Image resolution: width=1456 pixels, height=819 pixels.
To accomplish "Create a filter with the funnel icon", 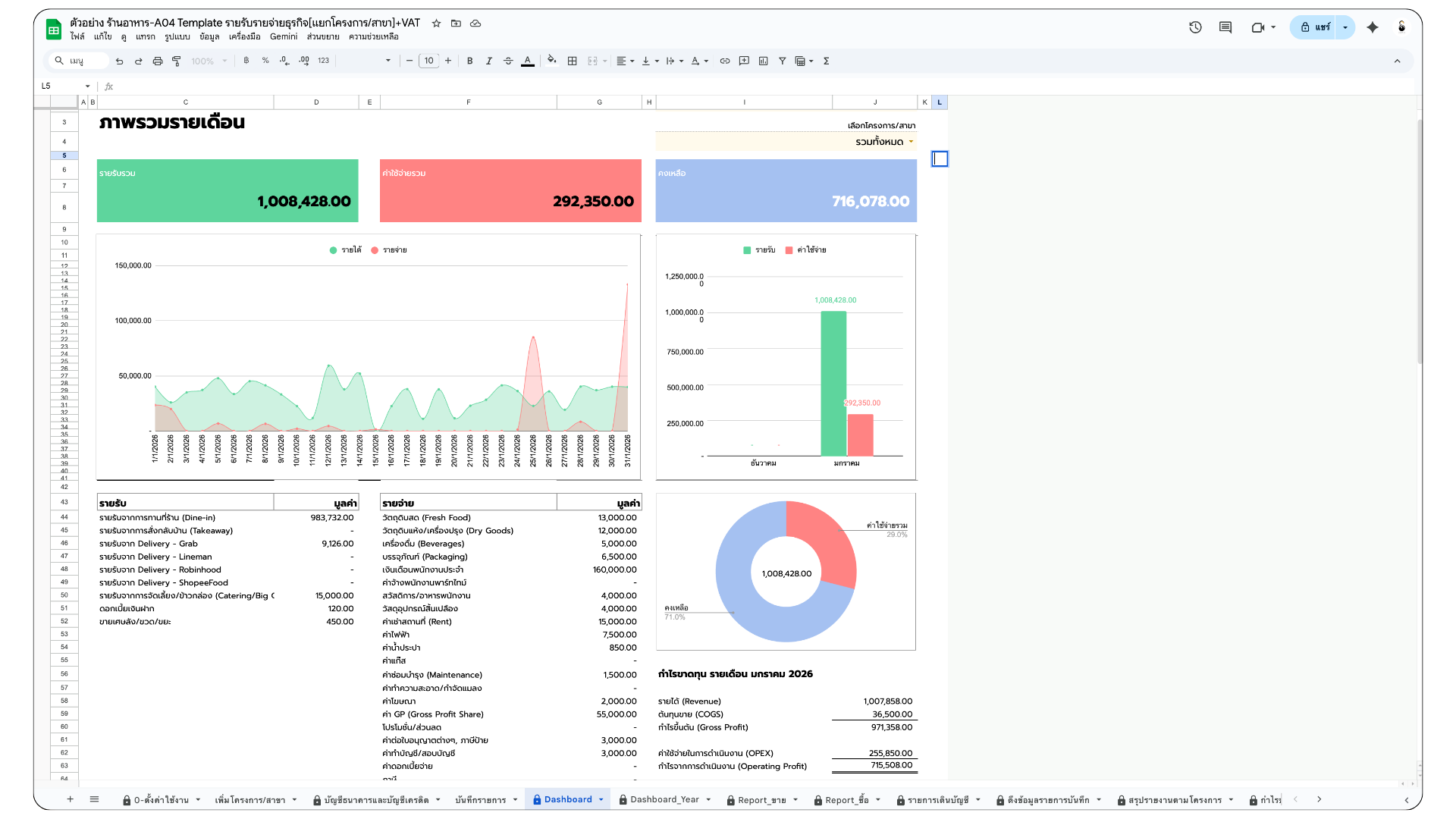I will point(783,61).
